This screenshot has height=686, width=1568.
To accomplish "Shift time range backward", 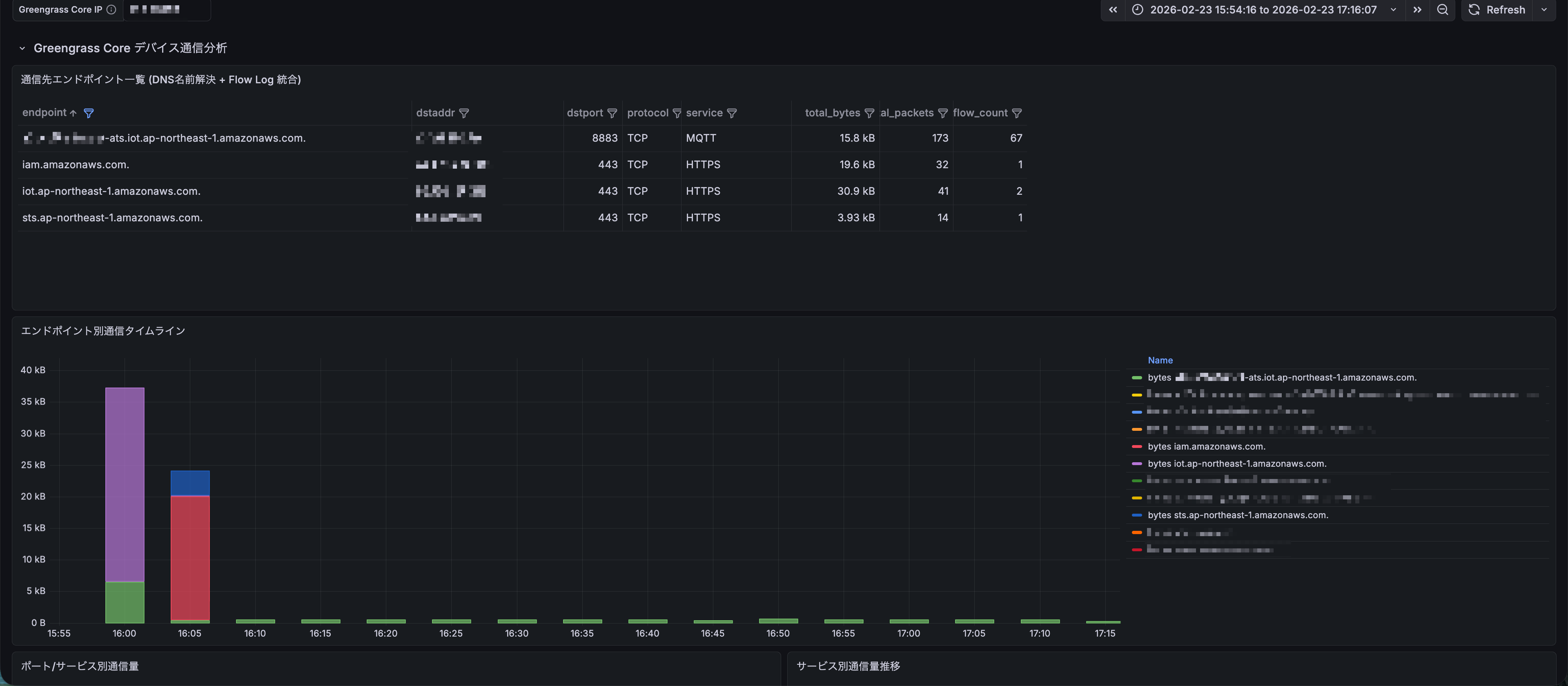I will pos(1113,10).
